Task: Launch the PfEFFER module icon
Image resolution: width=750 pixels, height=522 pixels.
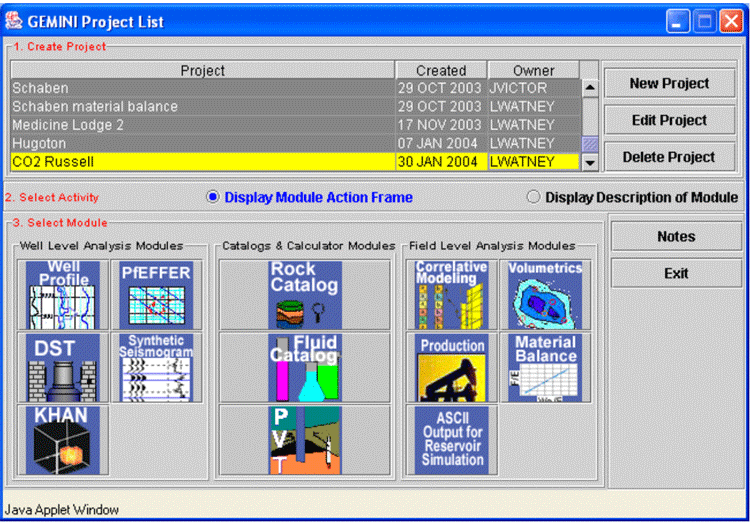Action: (x=156, y=295)
